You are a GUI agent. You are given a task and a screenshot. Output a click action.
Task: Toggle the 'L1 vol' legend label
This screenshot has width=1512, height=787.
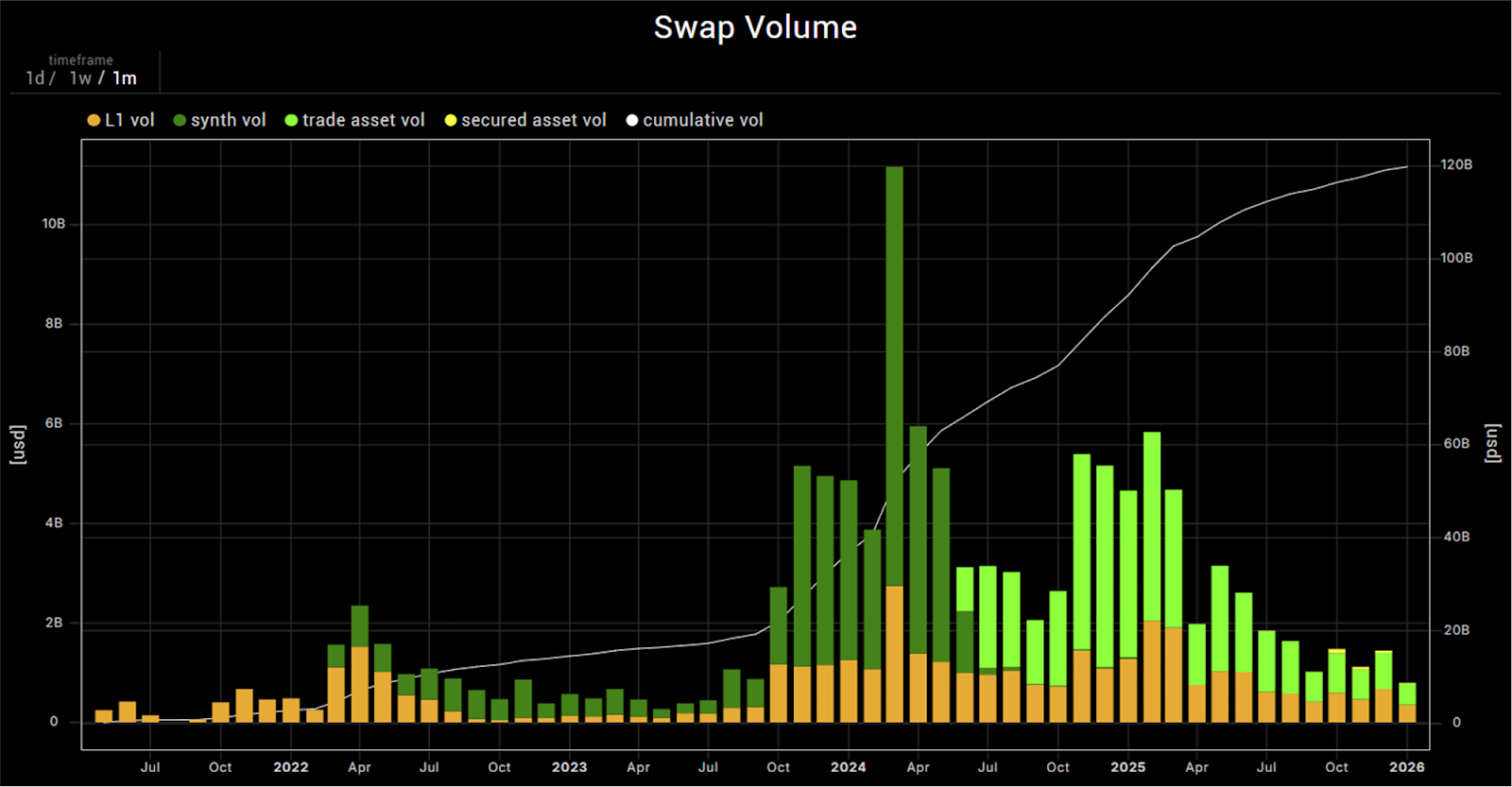click(x=129, y=120)
